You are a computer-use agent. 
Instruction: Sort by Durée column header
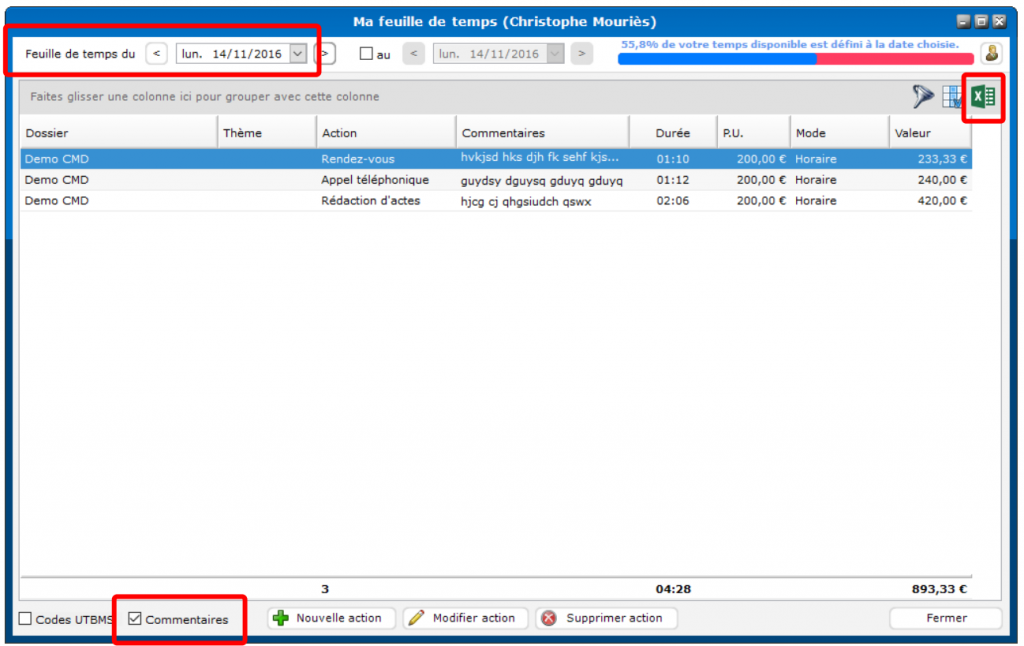point(672,133)
